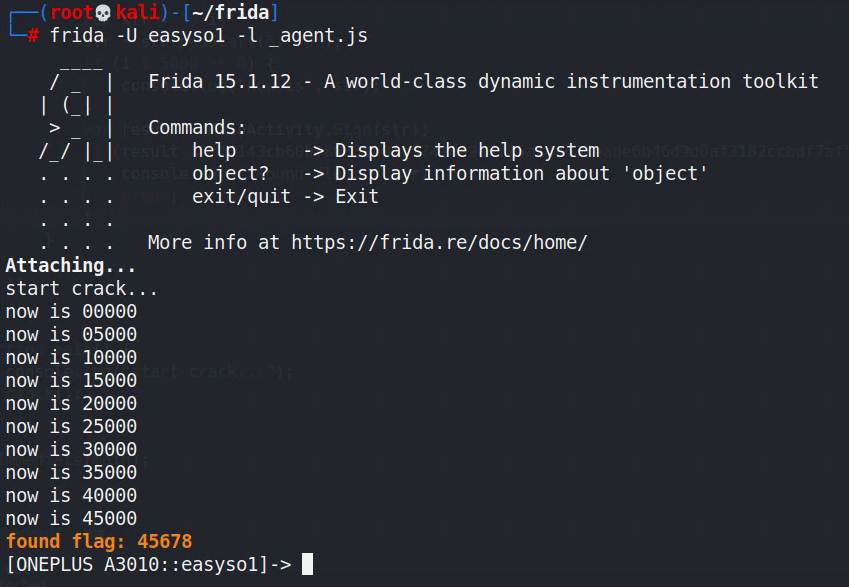Screen dimensions: 849x587
Task: Click the skull icon in the prompt
Action: 103,12
